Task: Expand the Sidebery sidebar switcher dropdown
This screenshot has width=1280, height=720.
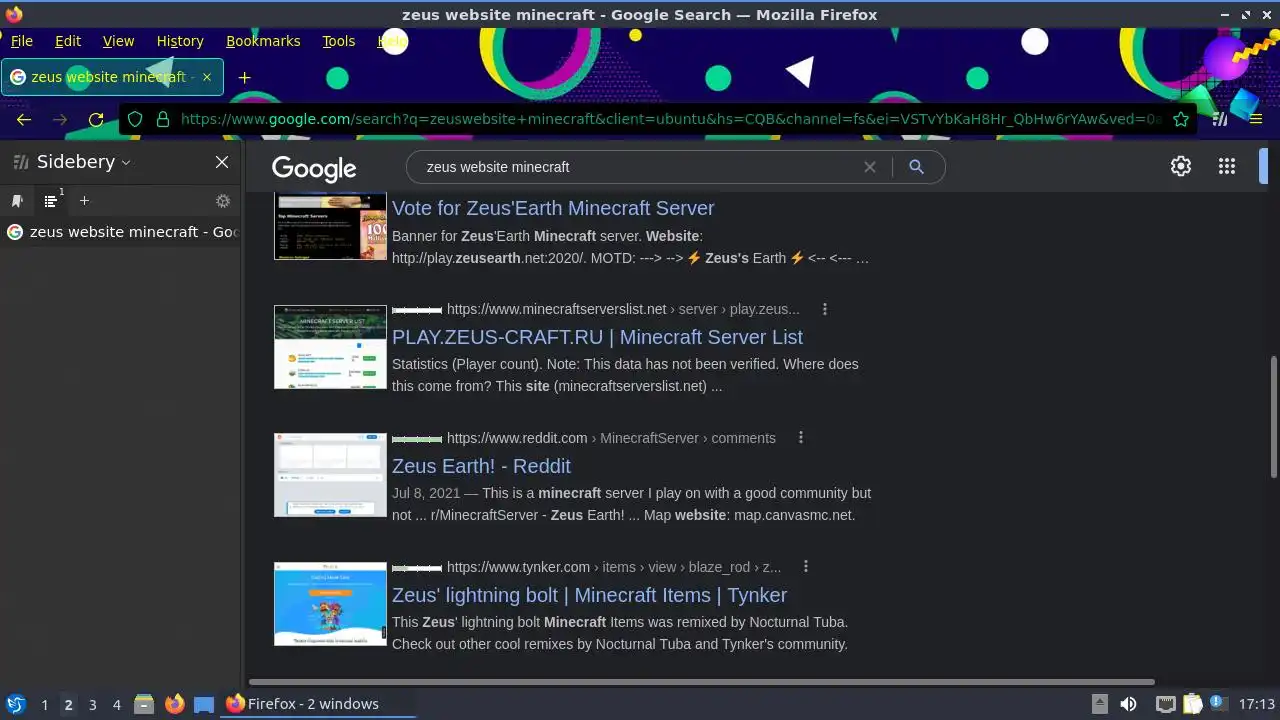Action: pyautogui.click(x=83, y=162)
